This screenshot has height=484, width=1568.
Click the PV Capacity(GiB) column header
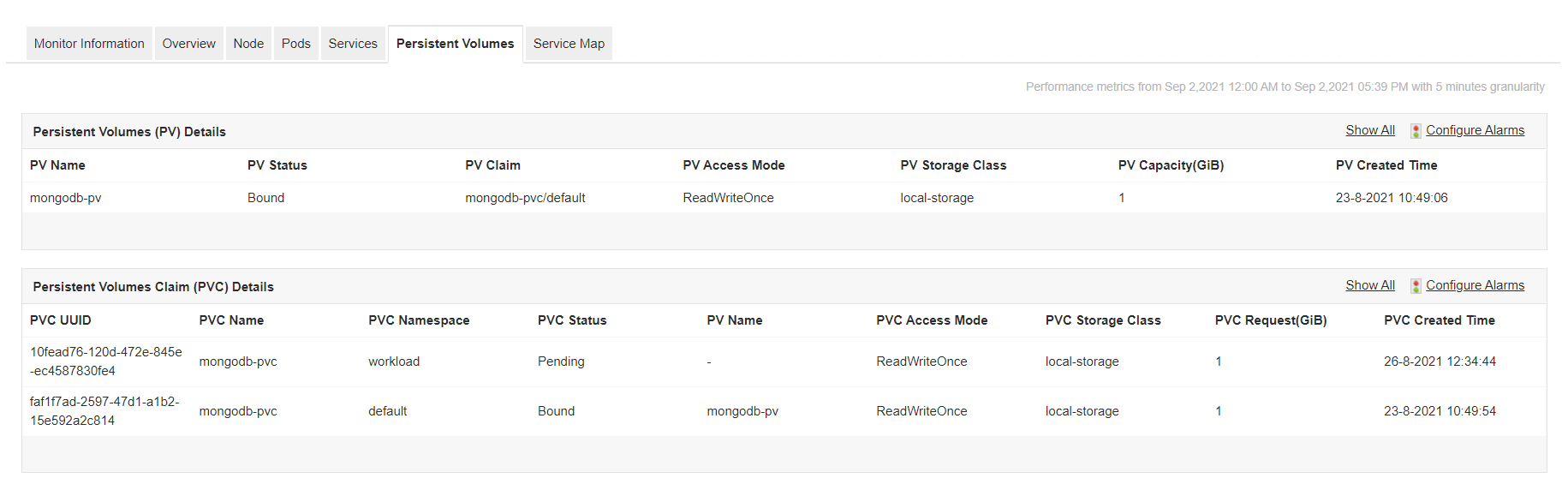[1171, 165]
